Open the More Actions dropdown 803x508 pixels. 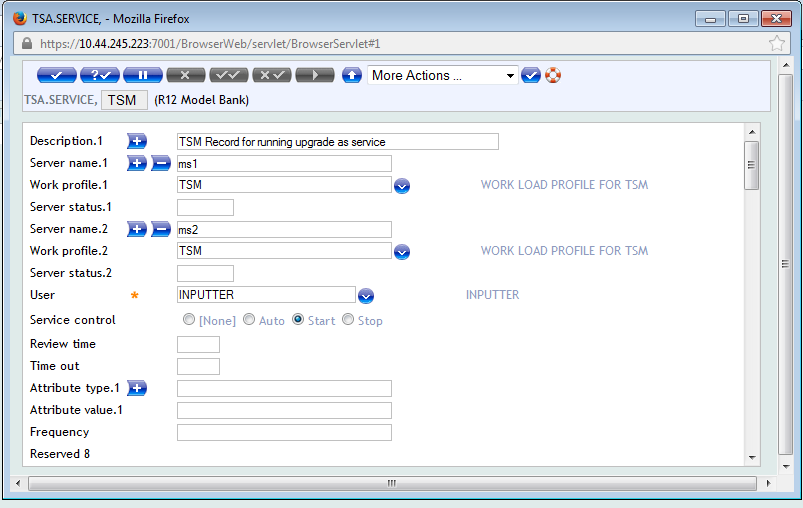[x=442, y=75]
